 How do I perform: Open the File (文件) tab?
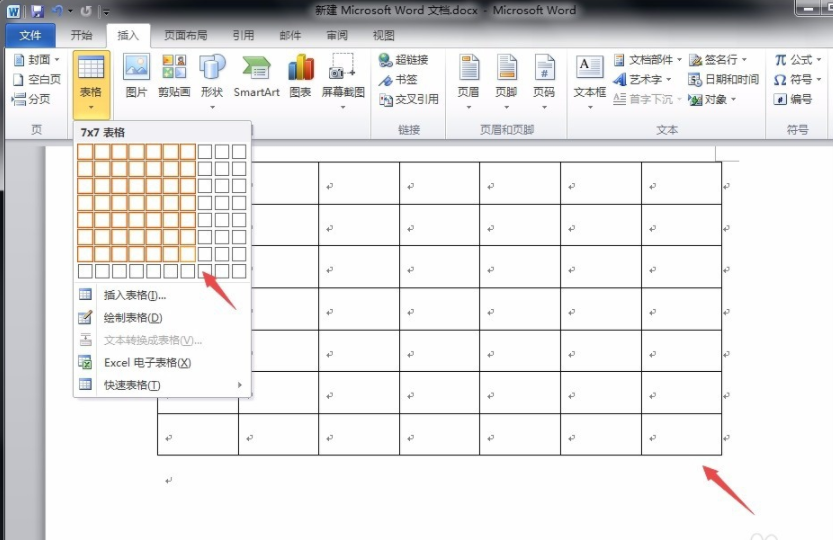pos(30,36)
